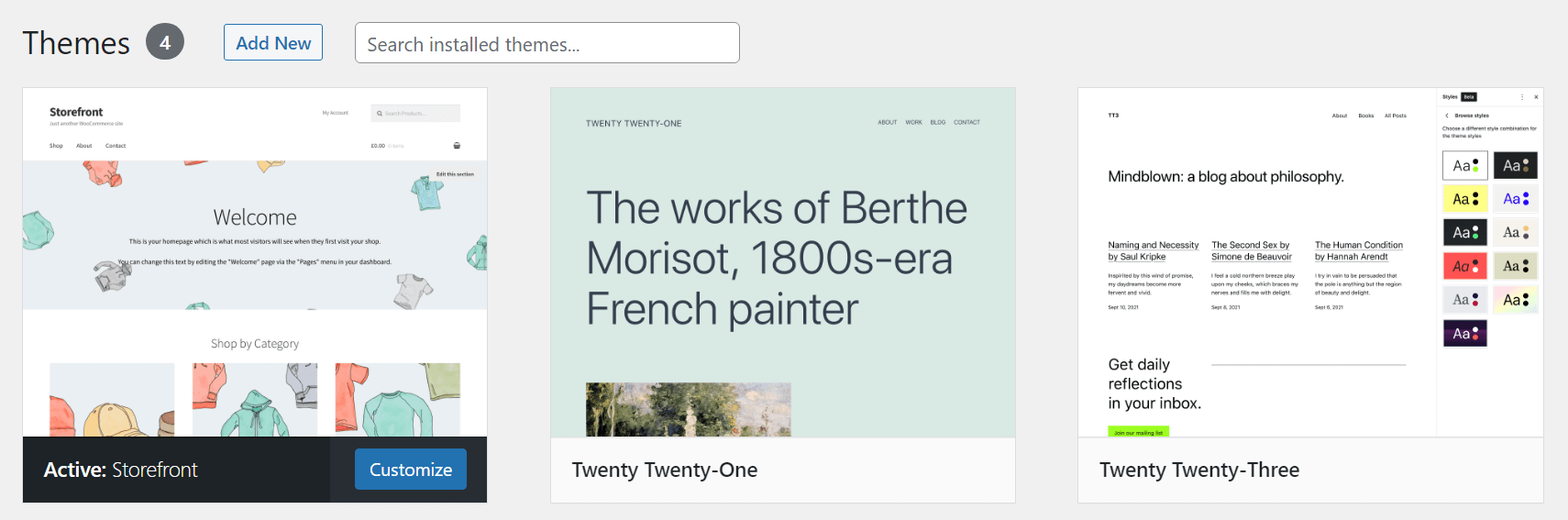Select the red Aa style swatch
Screen dimensions: 1568x520
tap(1465, 266)
